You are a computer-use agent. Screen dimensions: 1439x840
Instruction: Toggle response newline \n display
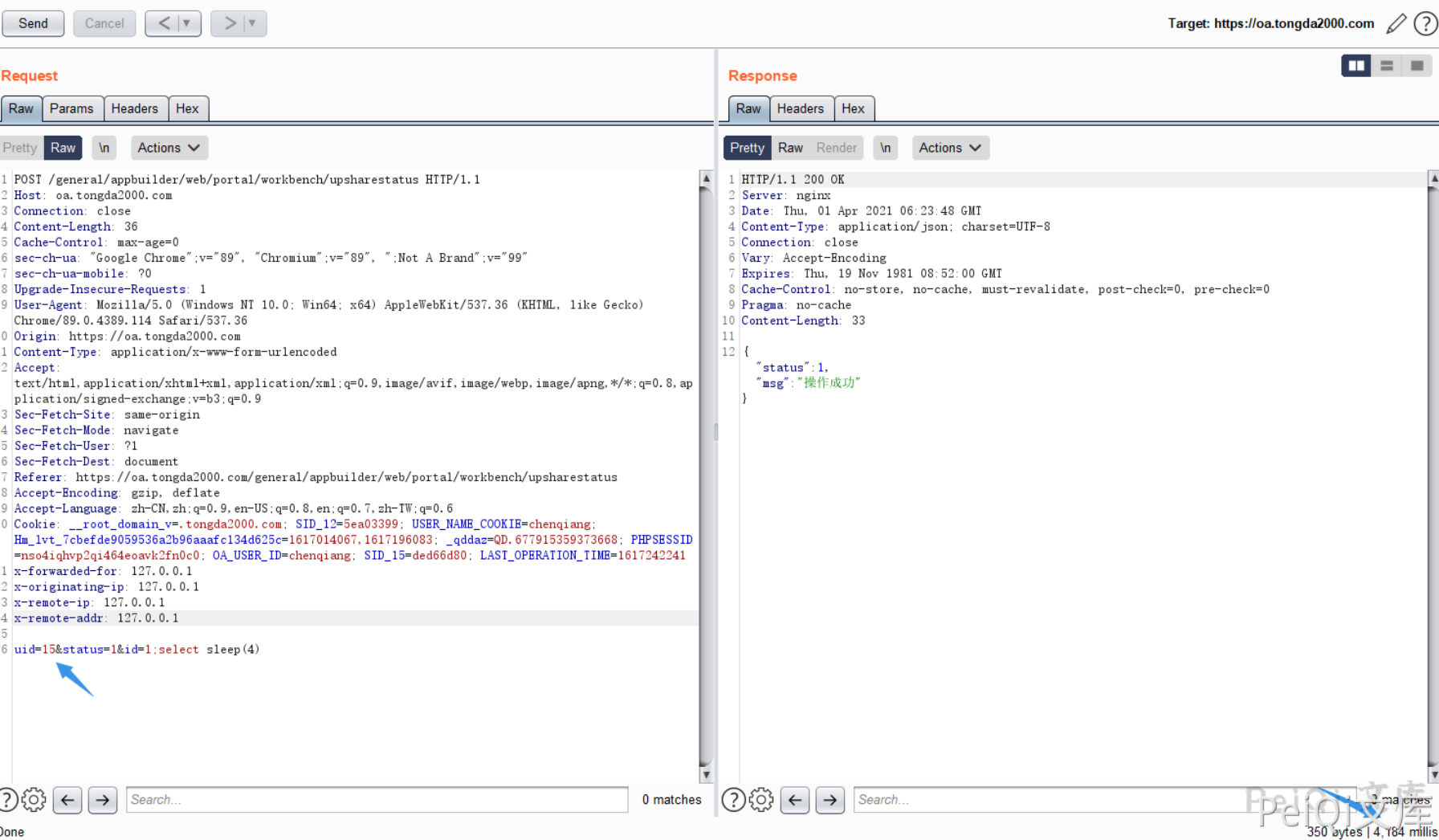pos(885,148)
